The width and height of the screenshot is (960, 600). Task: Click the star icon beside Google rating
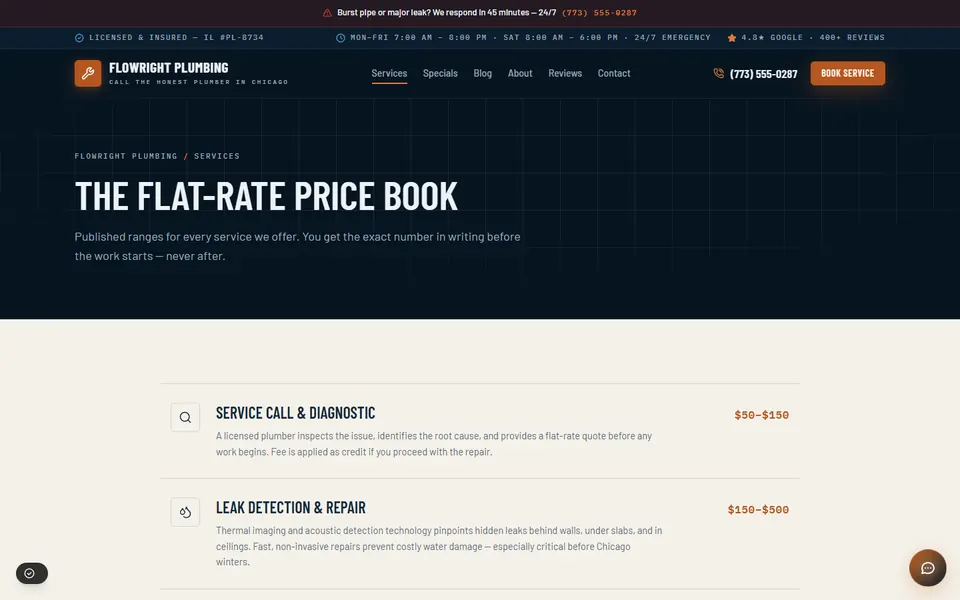(732, 38)
